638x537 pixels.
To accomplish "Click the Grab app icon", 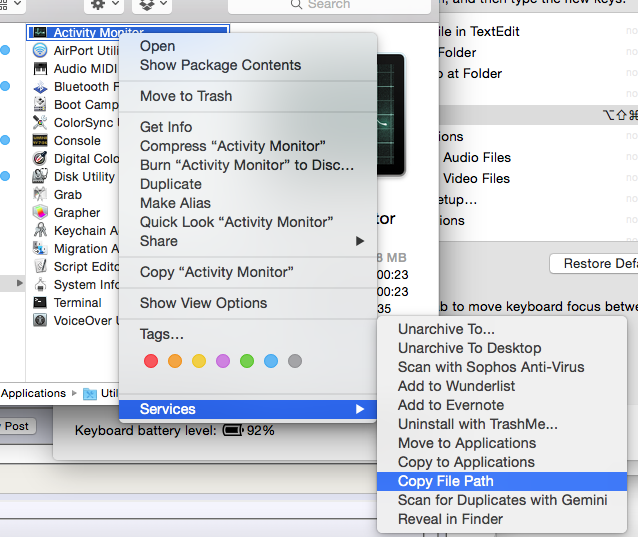I will pos(40,194).
